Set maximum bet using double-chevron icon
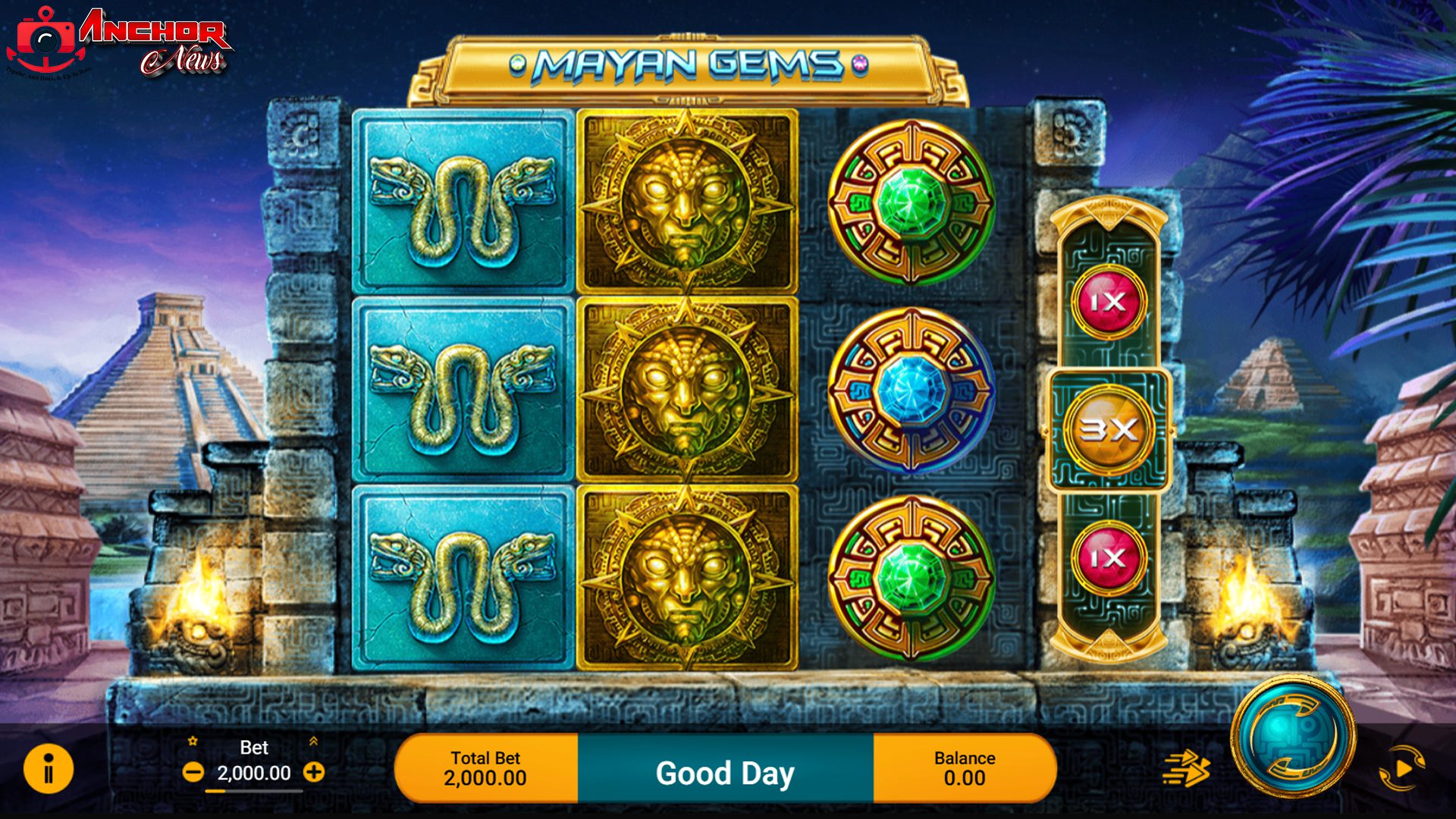 (313, 741)
